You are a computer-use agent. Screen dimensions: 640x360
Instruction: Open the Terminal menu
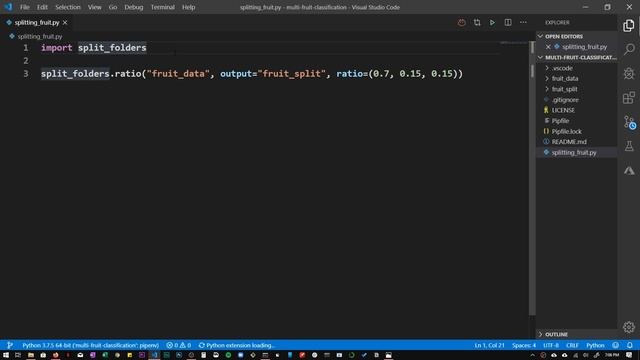162,7
